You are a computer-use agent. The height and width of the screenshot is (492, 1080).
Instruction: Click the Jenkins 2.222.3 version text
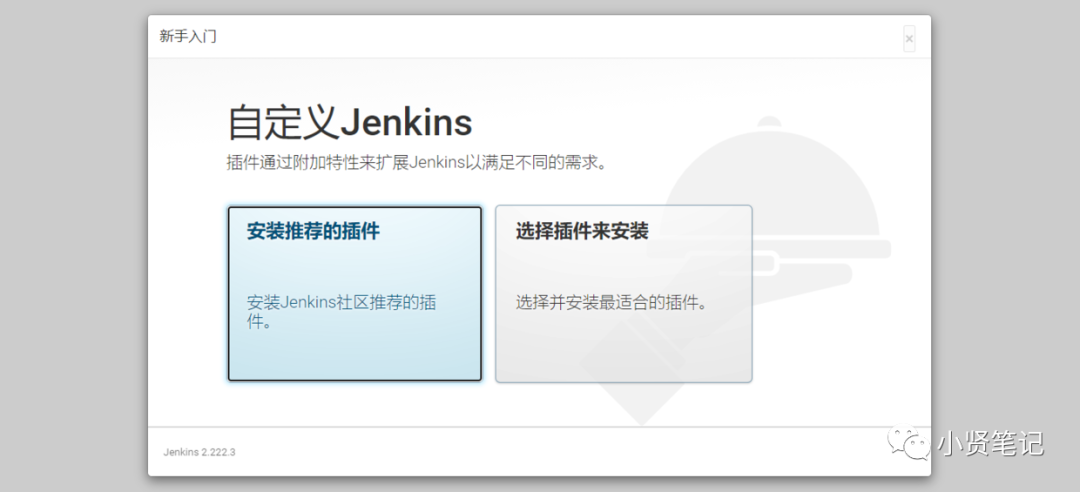pos(199,453)
